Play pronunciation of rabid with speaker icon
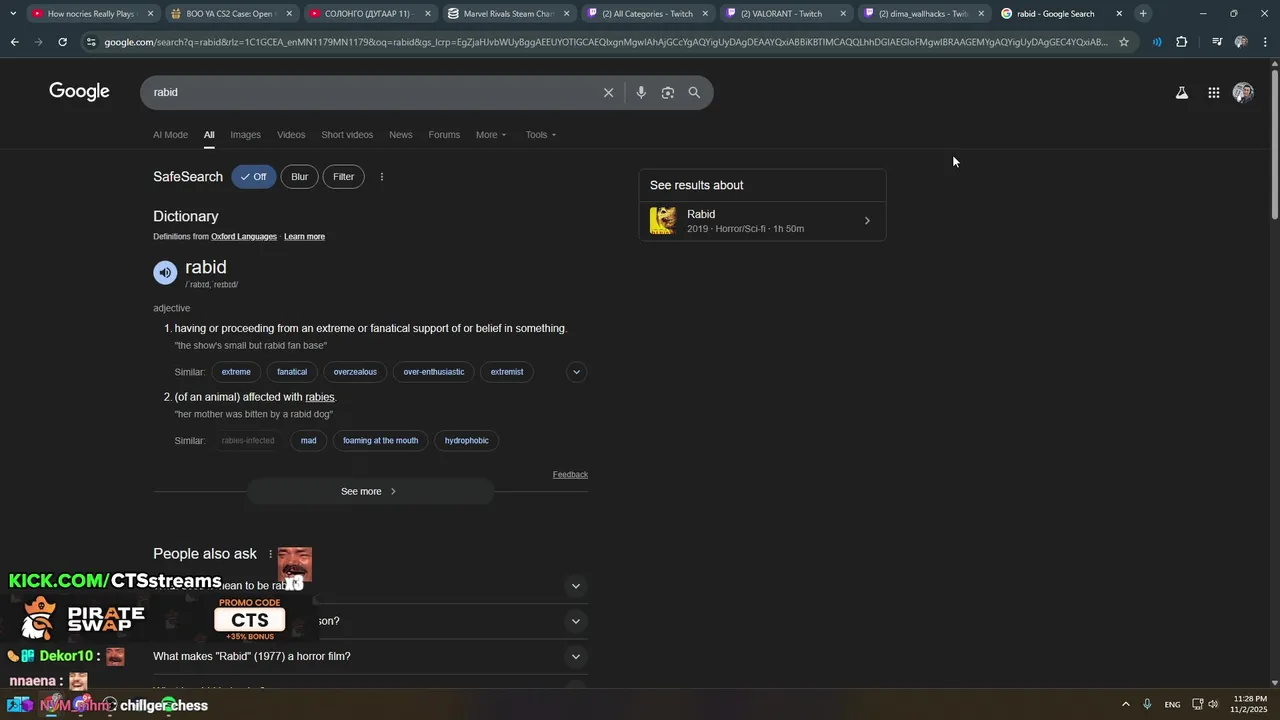Viewport: 1280px width, 720px height. point(165,272)
